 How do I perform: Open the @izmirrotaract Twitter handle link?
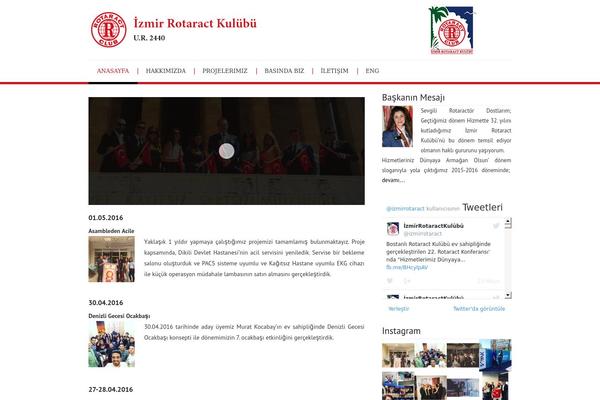405,209
